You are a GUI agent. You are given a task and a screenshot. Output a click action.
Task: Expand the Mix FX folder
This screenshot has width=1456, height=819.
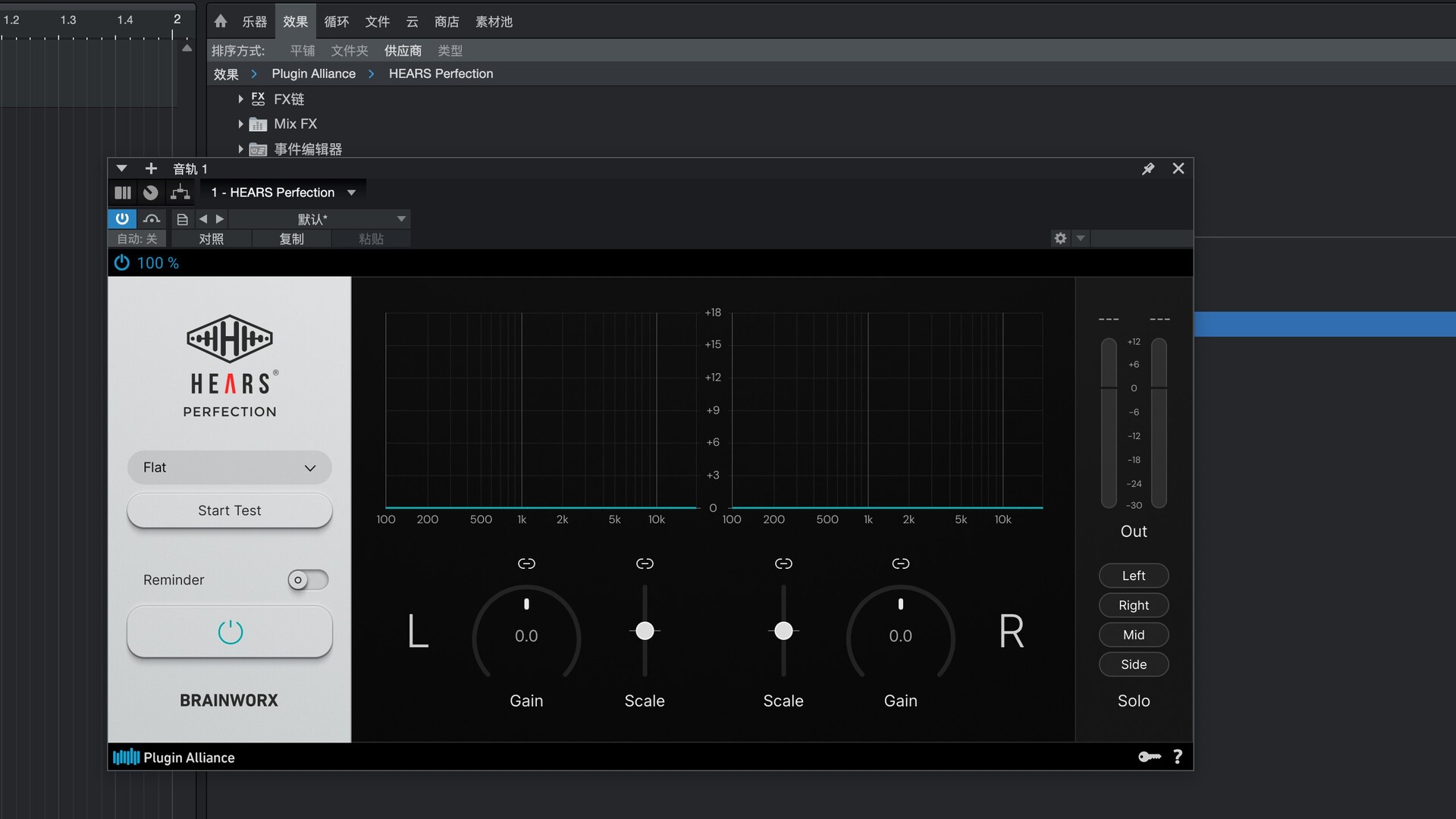(240, 124)
